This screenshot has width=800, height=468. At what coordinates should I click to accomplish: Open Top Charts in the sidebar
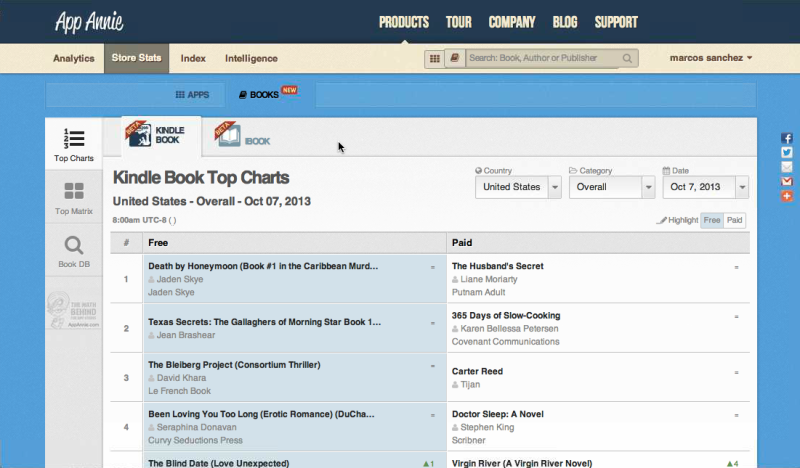(x=74, y=144)
